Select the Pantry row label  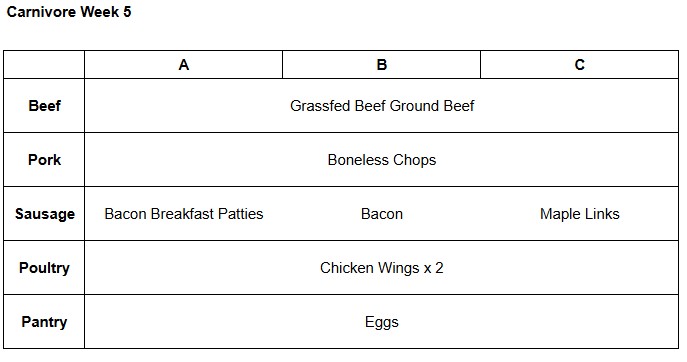[44, 322]
